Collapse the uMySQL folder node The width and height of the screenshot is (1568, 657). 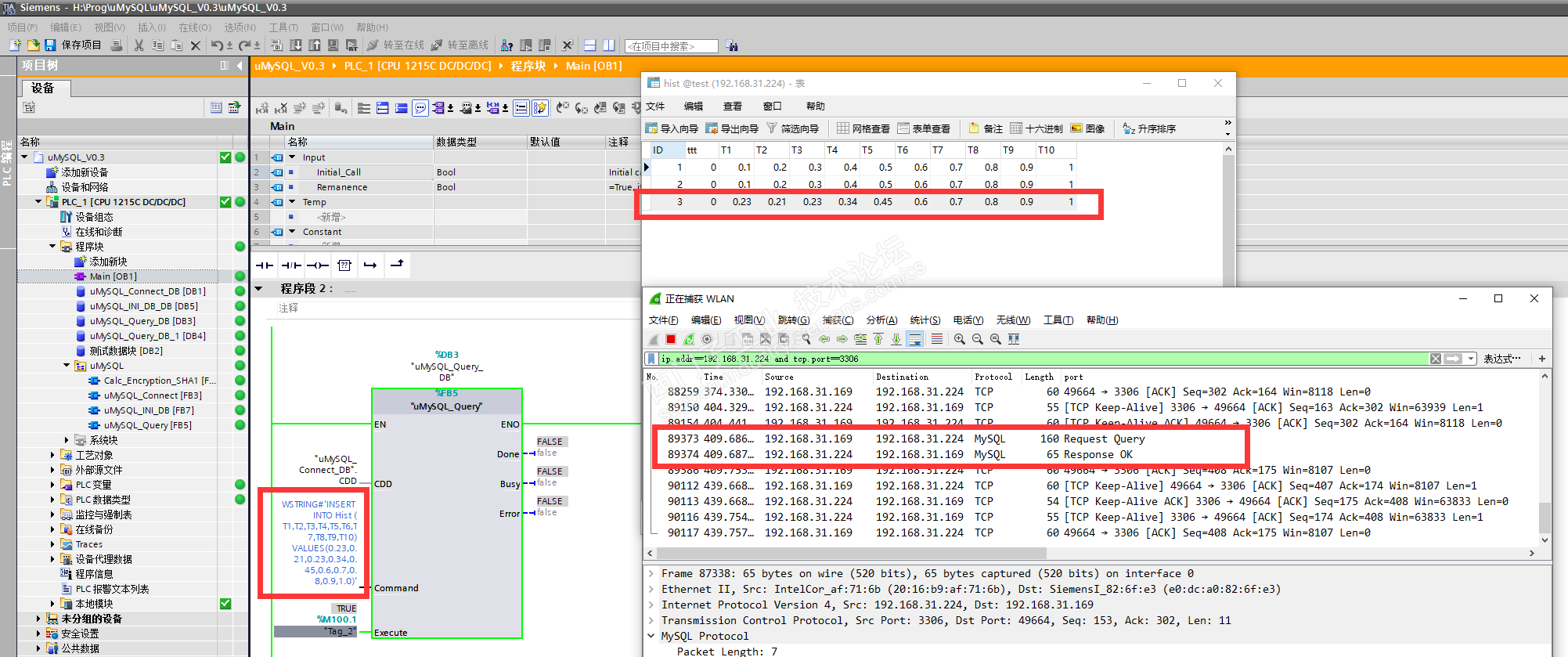click(x=67, y=366)
